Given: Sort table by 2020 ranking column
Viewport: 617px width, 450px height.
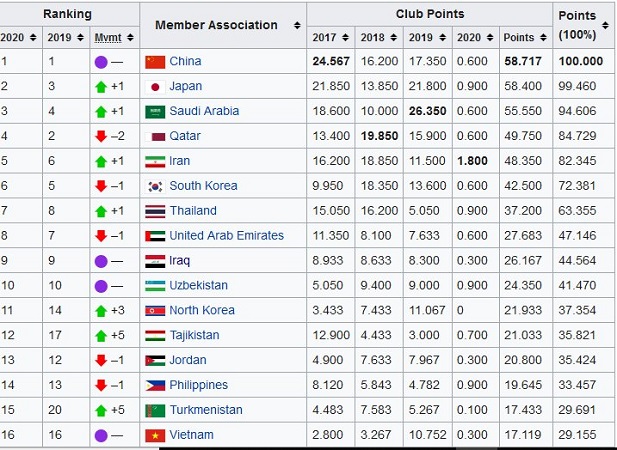Looking at the screenshot, I should coord(33,37).
